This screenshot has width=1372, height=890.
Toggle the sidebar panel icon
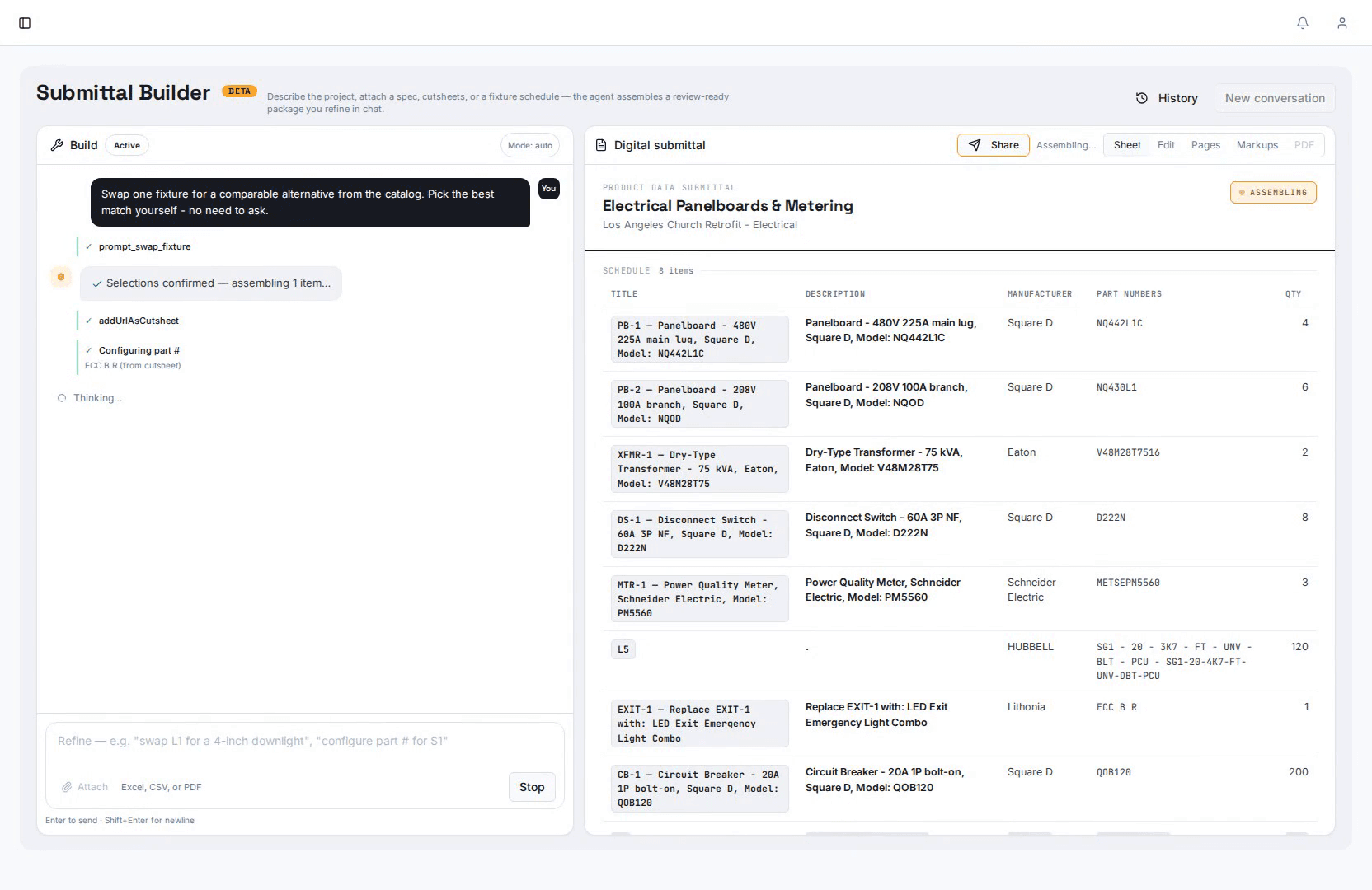point(25,23)
